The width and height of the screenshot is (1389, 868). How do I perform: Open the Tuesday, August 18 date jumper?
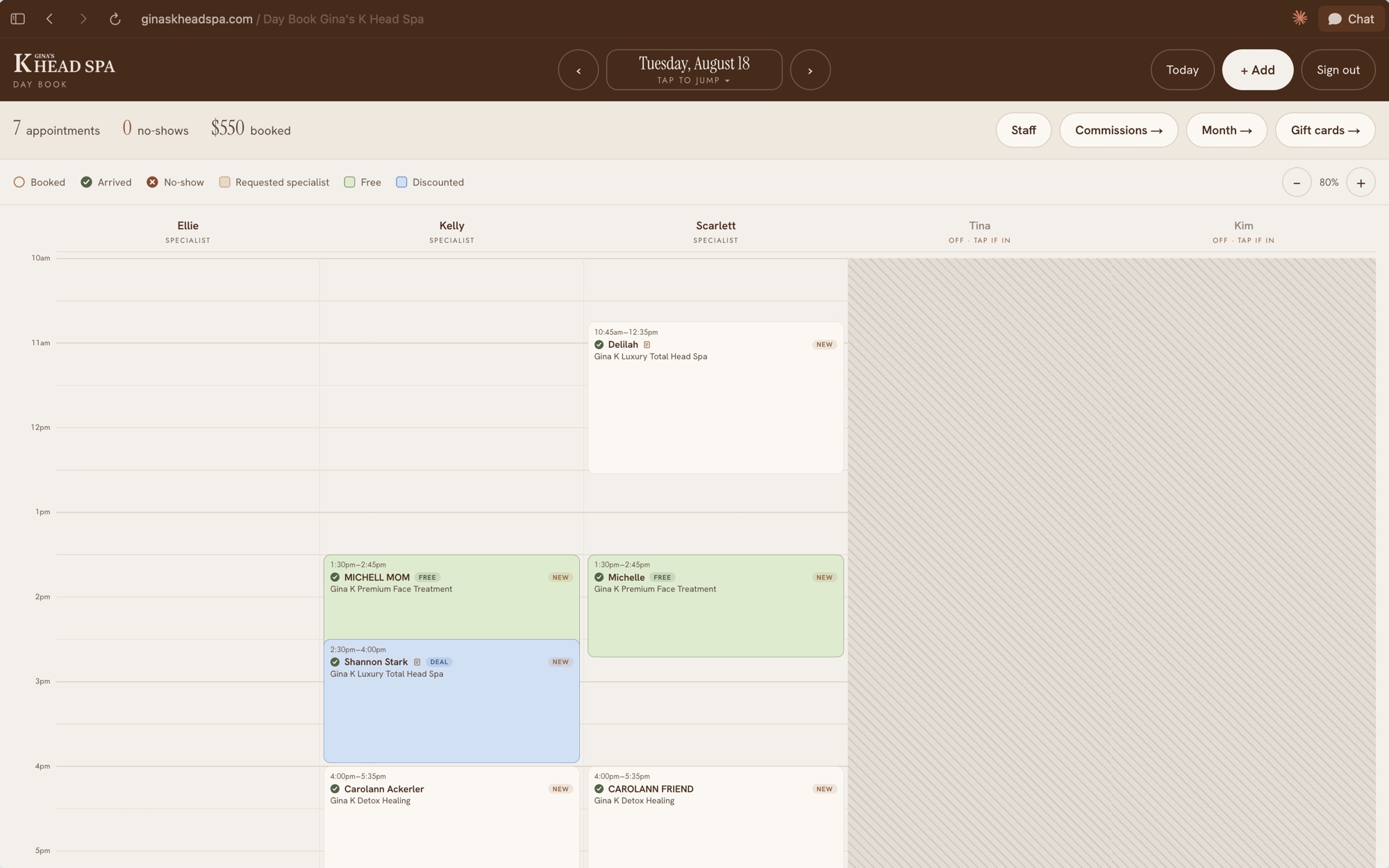(x=694, y=69)
